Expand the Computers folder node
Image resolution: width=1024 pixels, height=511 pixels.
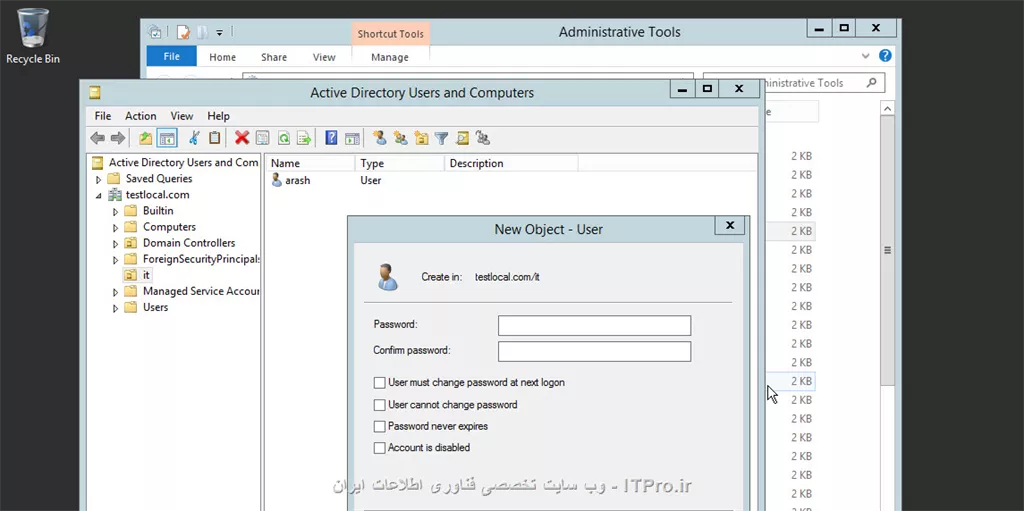(116, 227)
